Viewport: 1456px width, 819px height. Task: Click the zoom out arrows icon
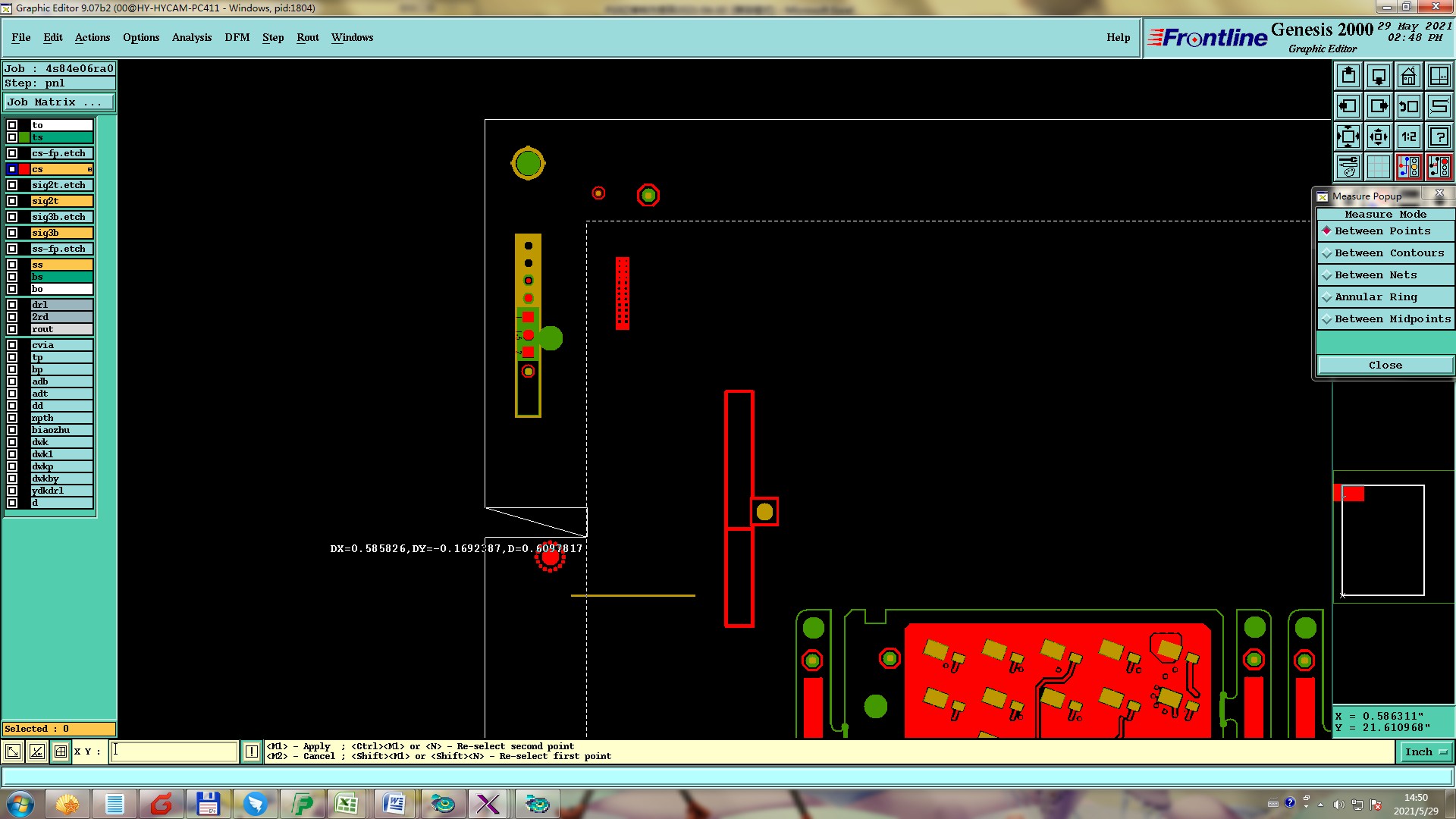(1379, 136)
